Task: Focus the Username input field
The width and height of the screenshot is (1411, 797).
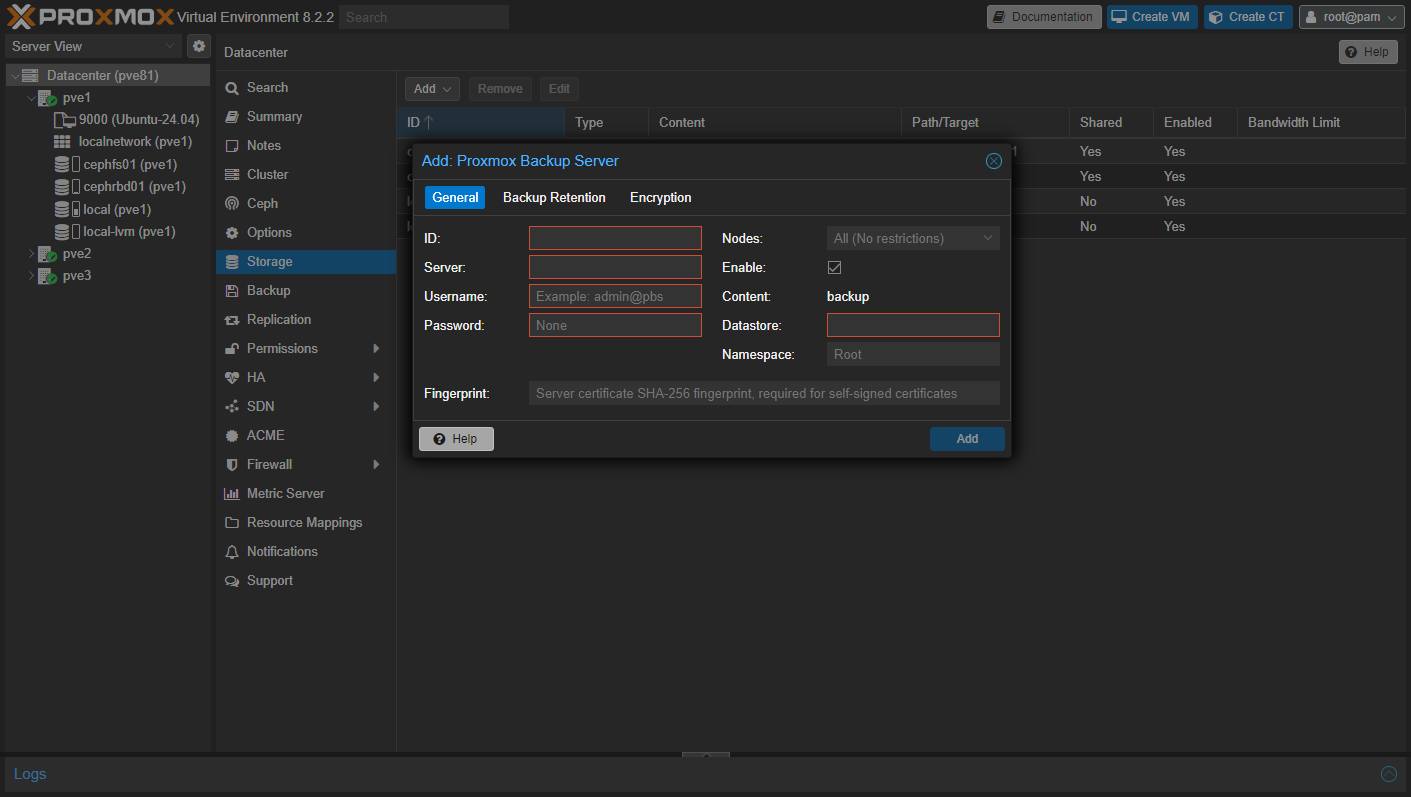Action: [x=615, y=296]
